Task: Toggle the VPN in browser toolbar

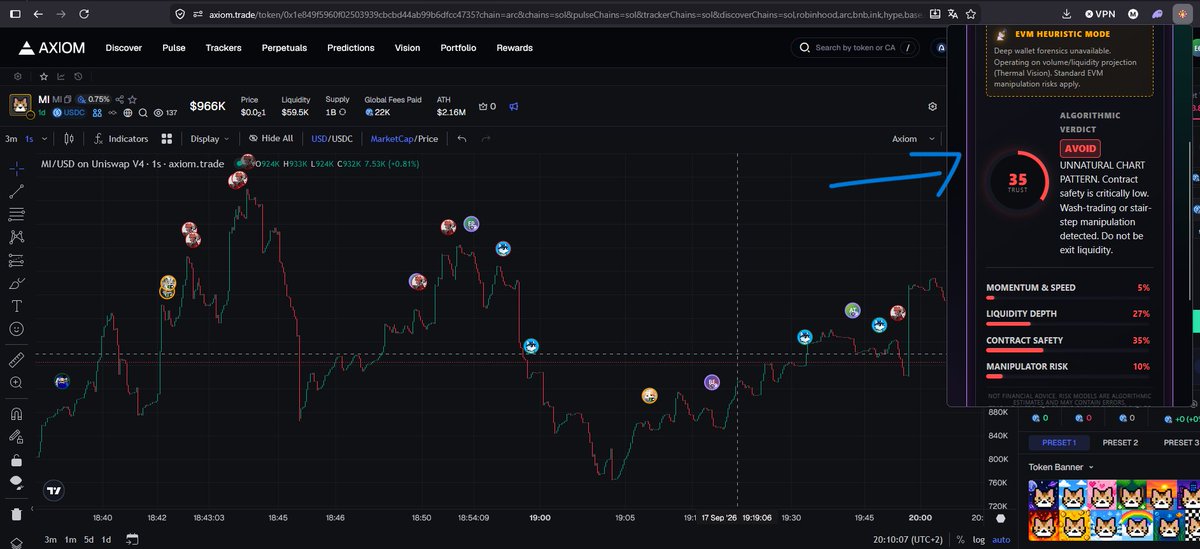Action: [x=1098, y=14]
